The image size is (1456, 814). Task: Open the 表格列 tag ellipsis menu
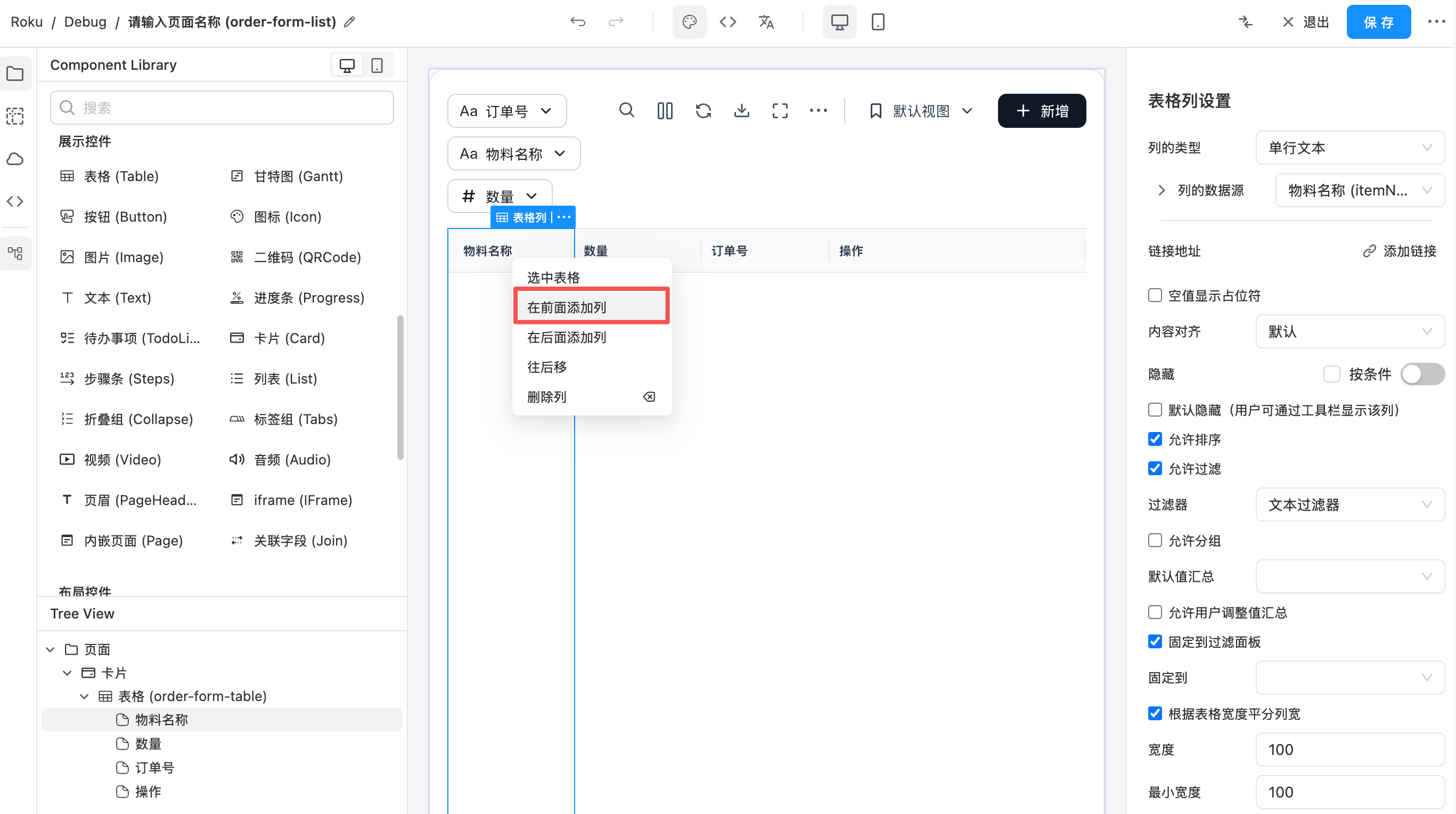pos(564,217)
